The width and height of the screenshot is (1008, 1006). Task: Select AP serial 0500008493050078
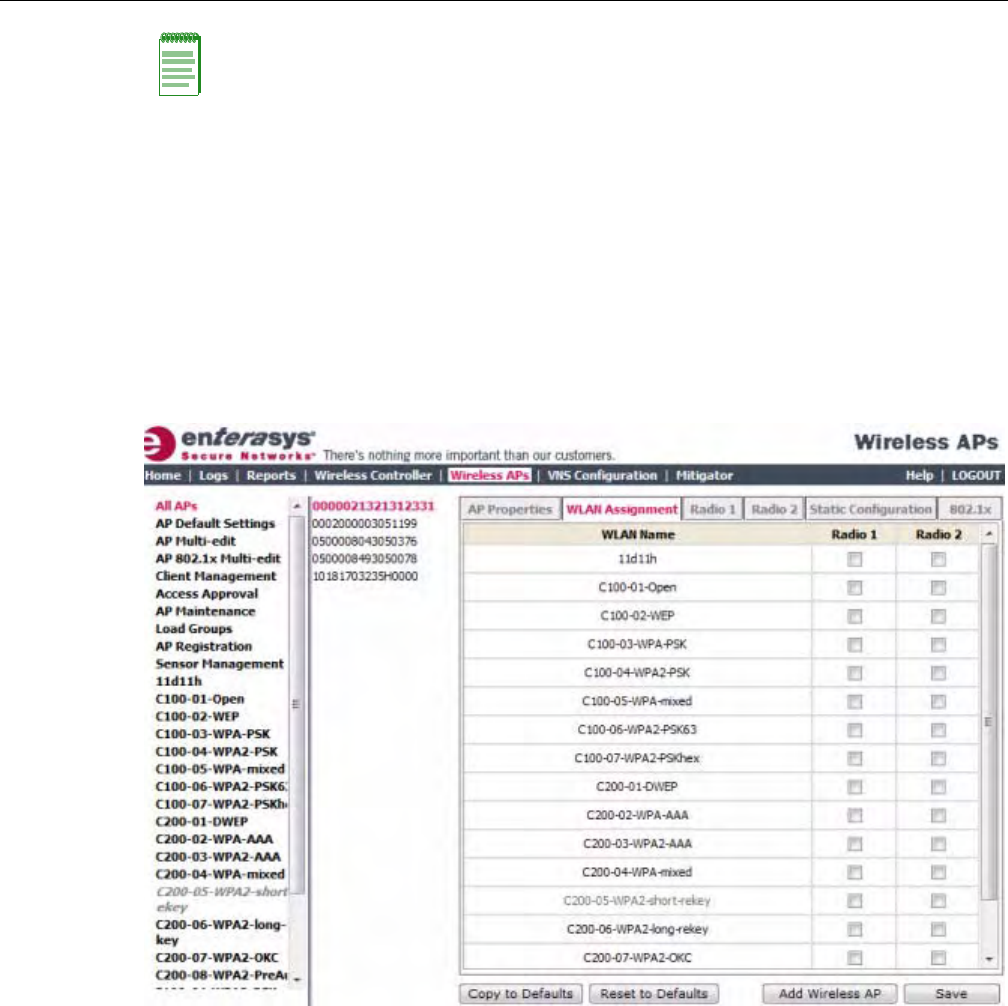[364, 559]
